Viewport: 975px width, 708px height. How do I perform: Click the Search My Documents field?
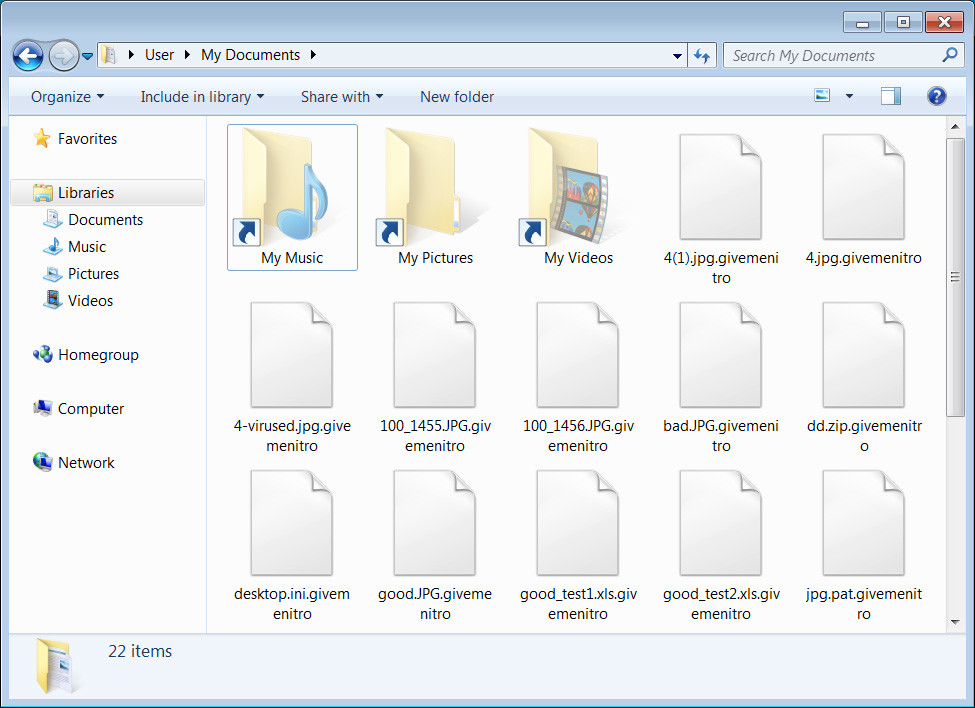click(833, 56)
